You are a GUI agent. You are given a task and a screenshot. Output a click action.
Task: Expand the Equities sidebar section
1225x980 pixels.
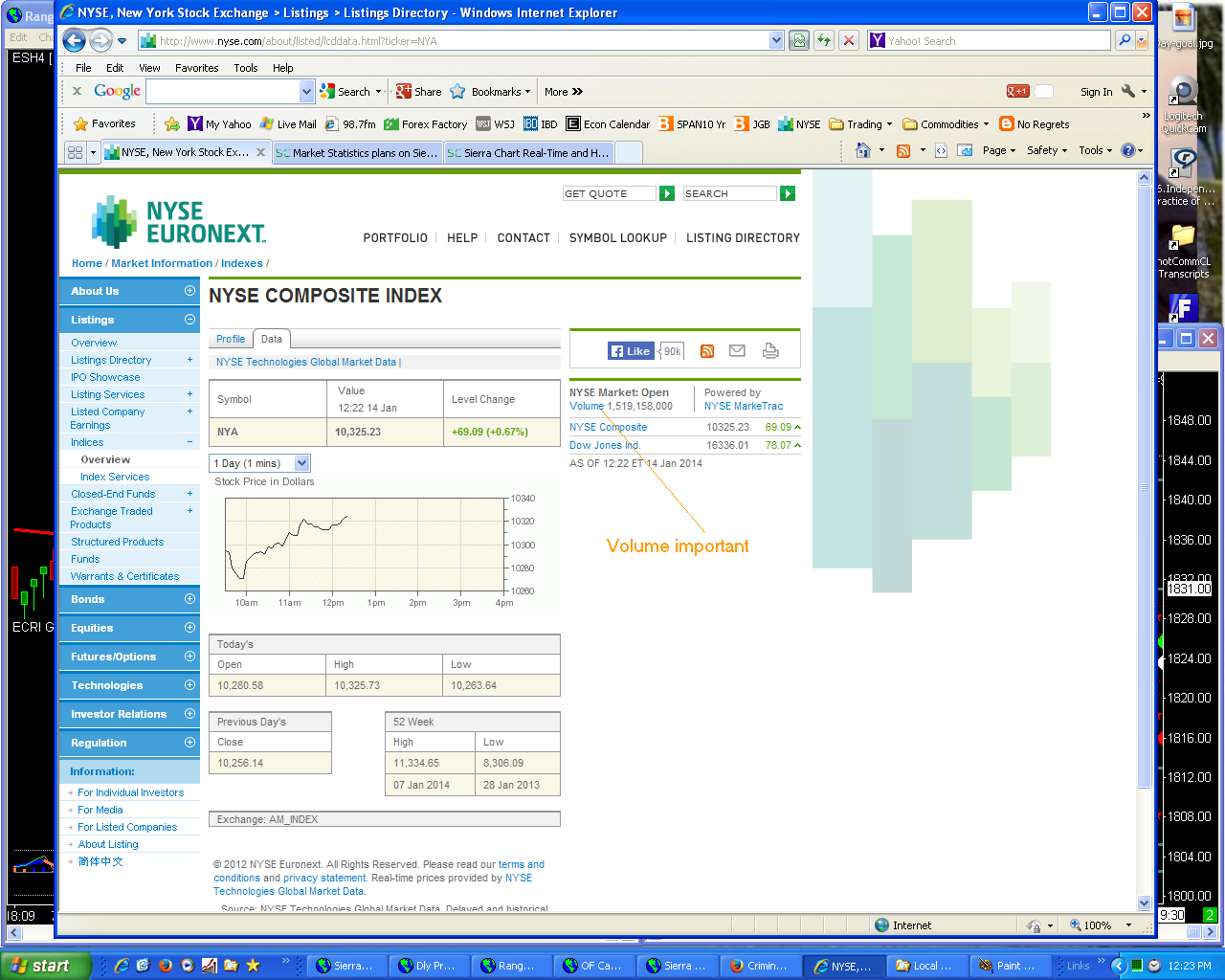189,628
